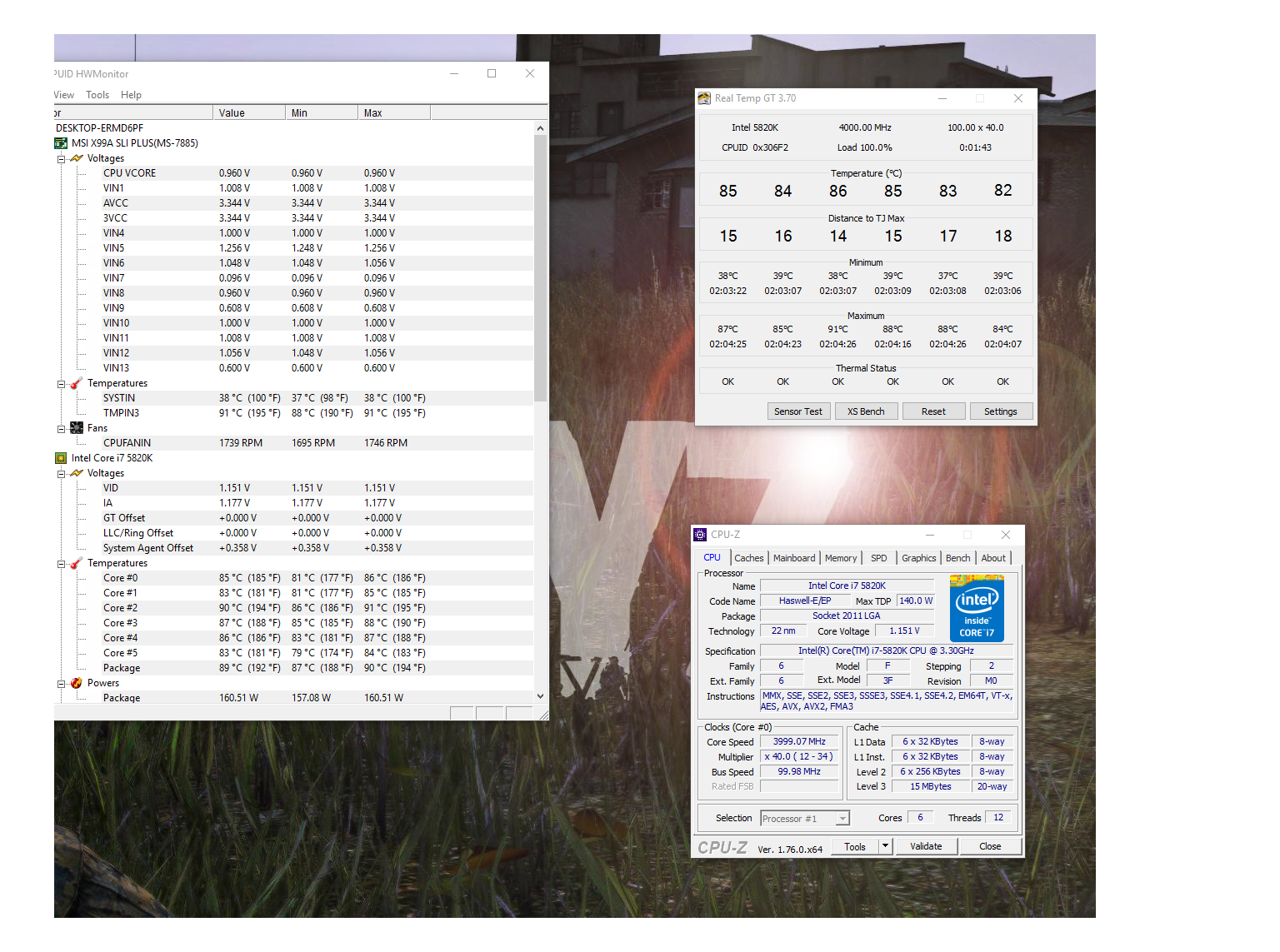1280x952 pixels.
Task: Click the Max TDP 140.0 W field
Action: point(916,601)
